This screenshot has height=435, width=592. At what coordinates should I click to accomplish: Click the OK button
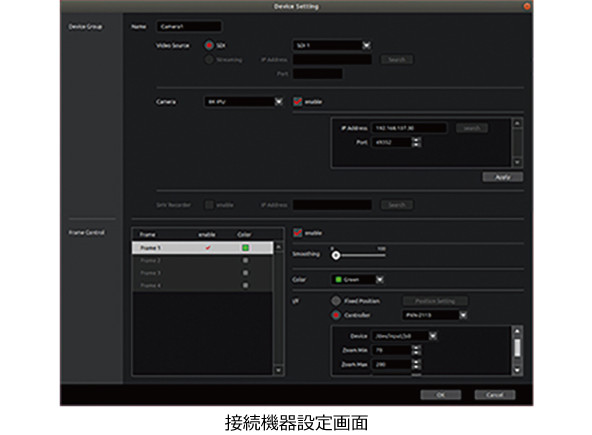[441, 395]
